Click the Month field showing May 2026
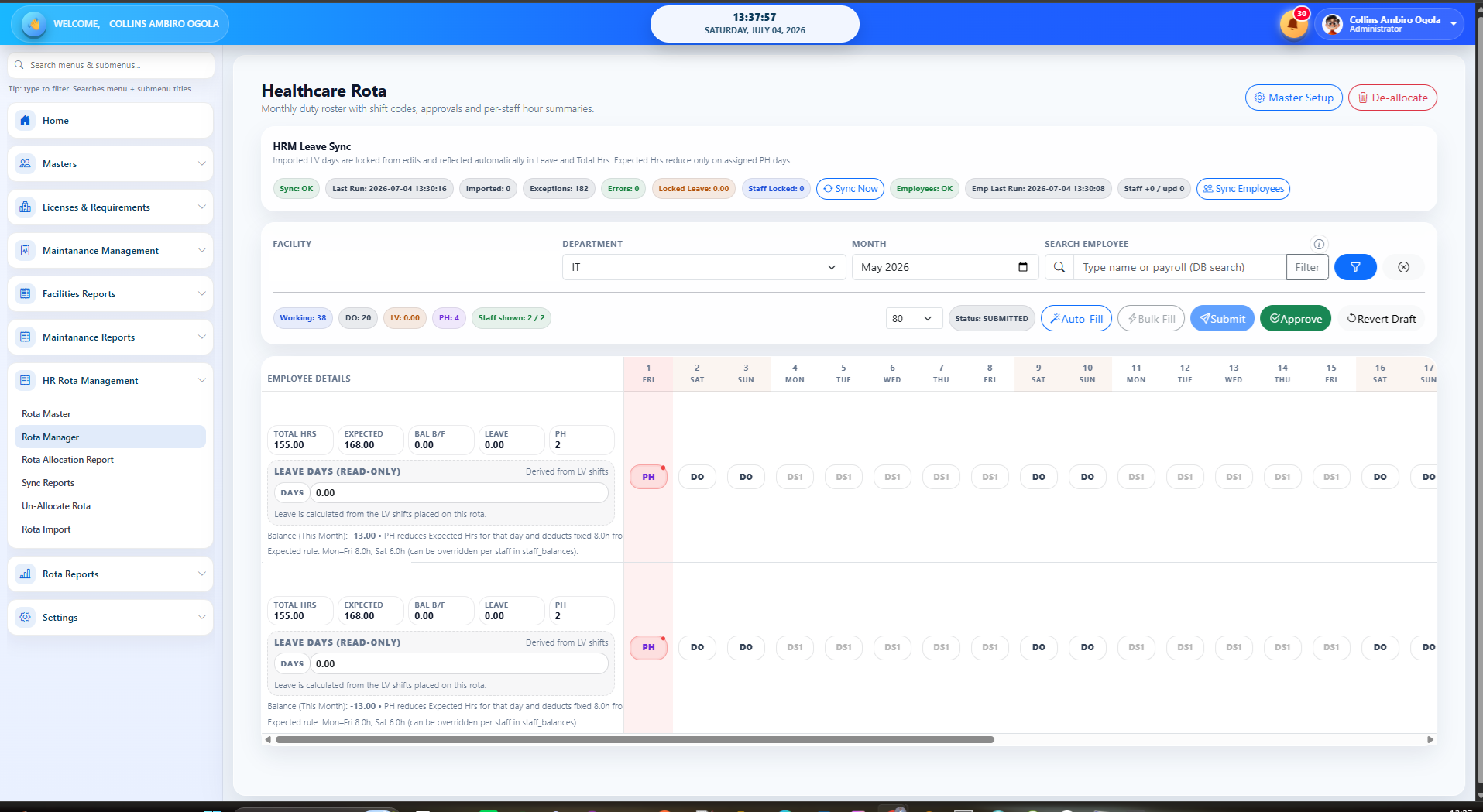The width and height of the screenshot is (1483, 812). tap(944, 267)
